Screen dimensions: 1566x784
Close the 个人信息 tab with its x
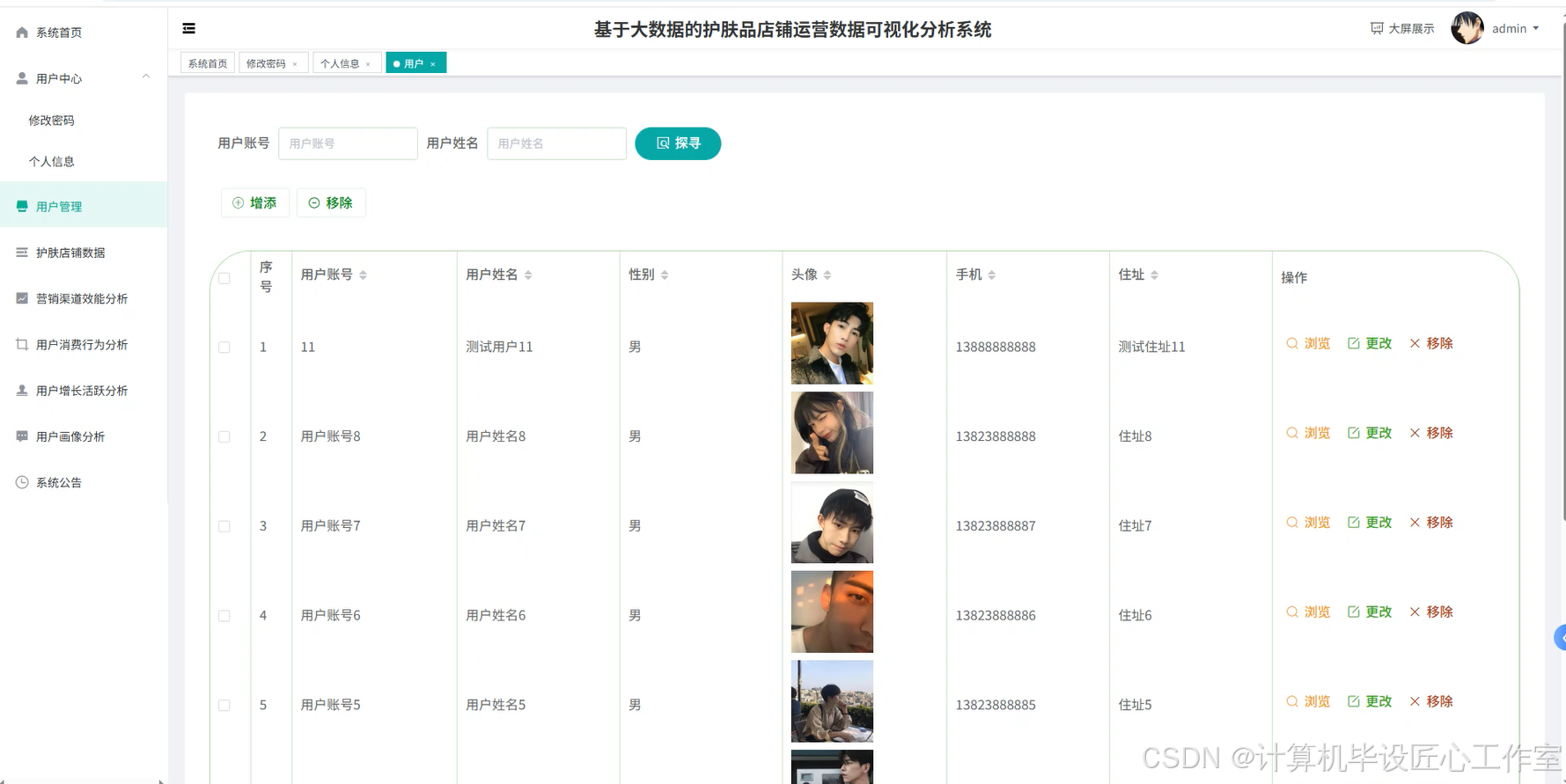coord(368,64)
